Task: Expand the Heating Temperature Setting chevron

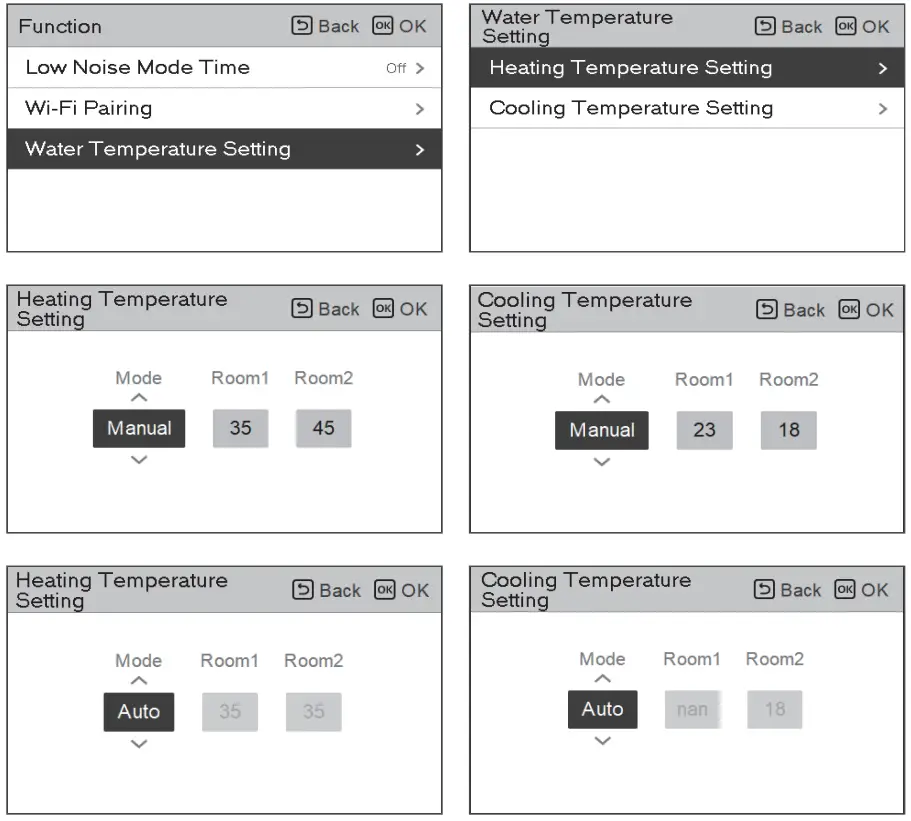Action: 881,68
